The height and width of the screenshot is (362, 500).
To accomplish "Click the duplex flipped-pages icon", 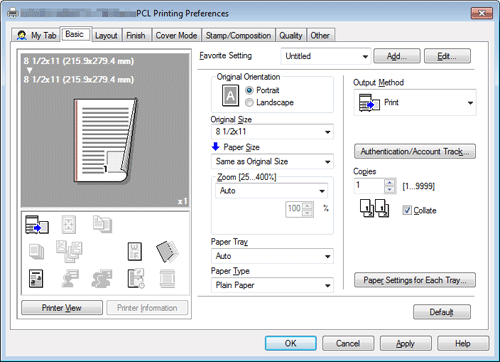I will [x=167, y=252].
